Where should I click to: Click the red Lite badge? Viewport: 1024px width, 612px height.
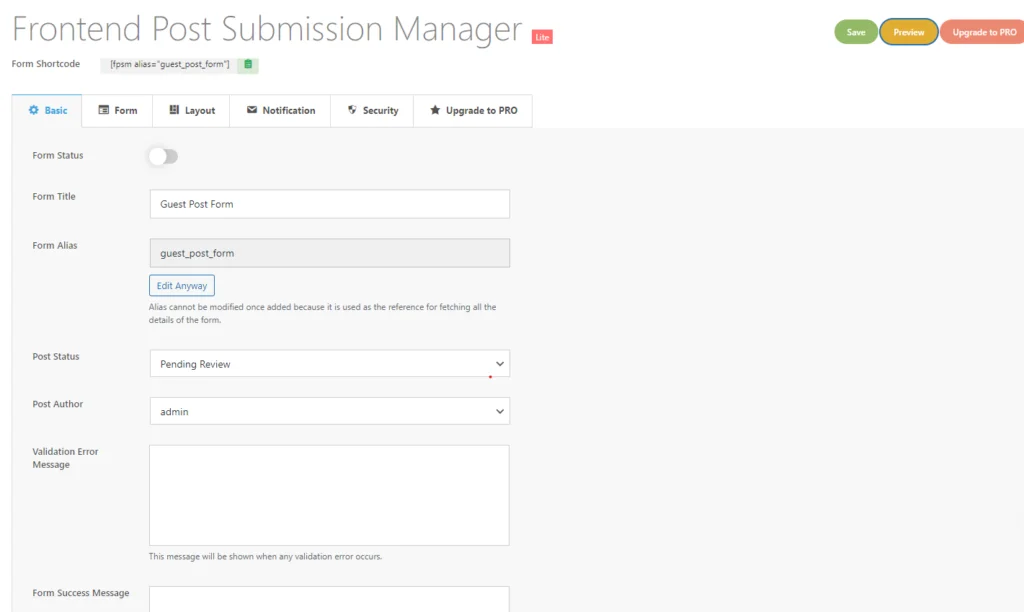tap(542, 37)
